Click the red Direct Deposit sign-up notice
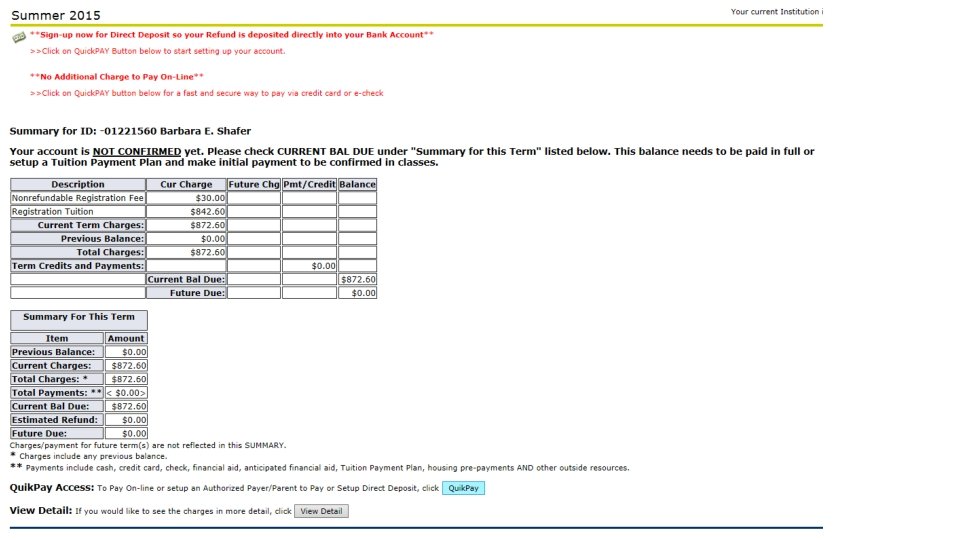 tap(231, 35)
